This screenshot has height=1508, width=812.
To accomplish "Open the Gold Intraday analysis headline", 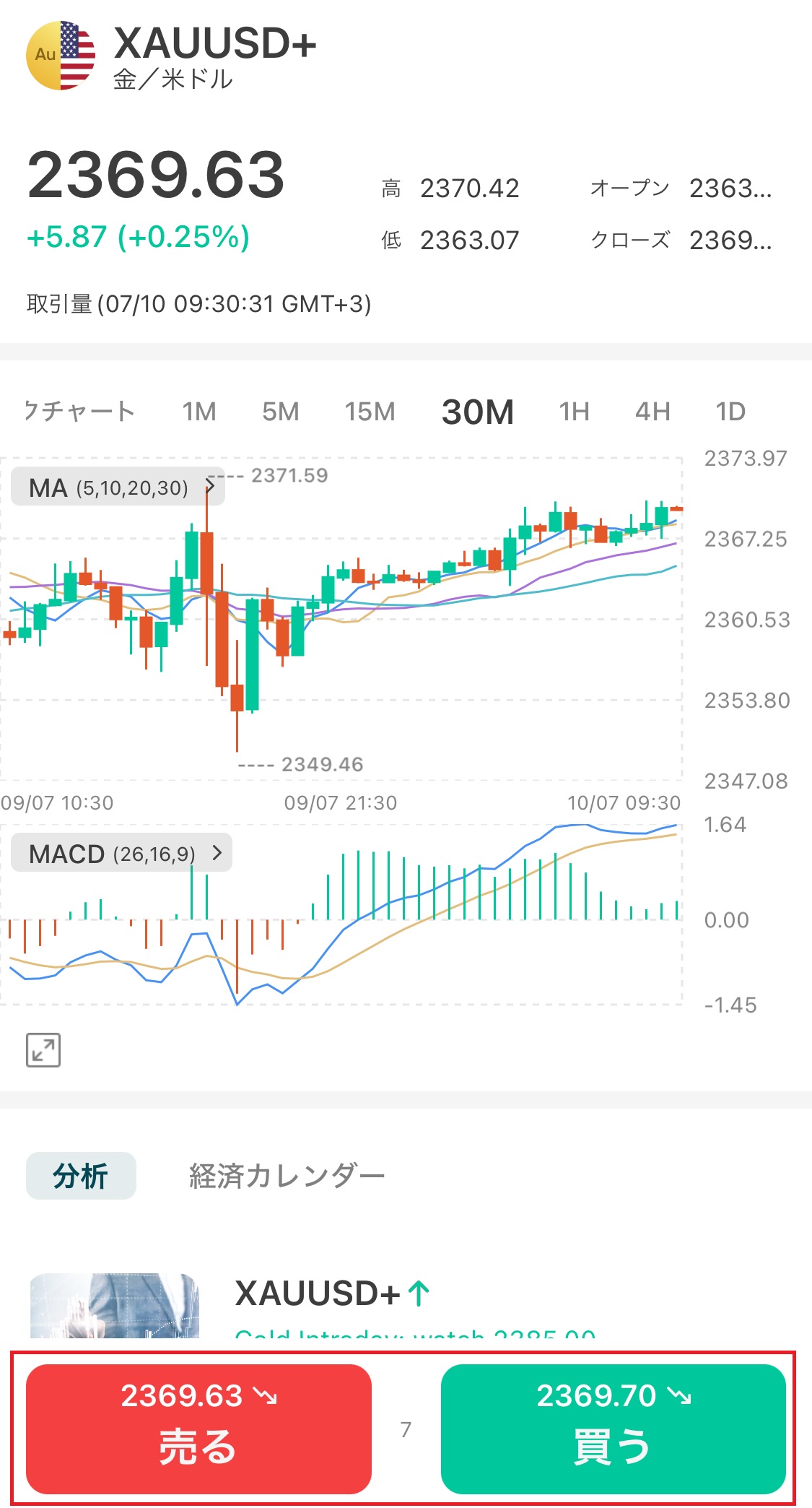I will point(415,1333).
